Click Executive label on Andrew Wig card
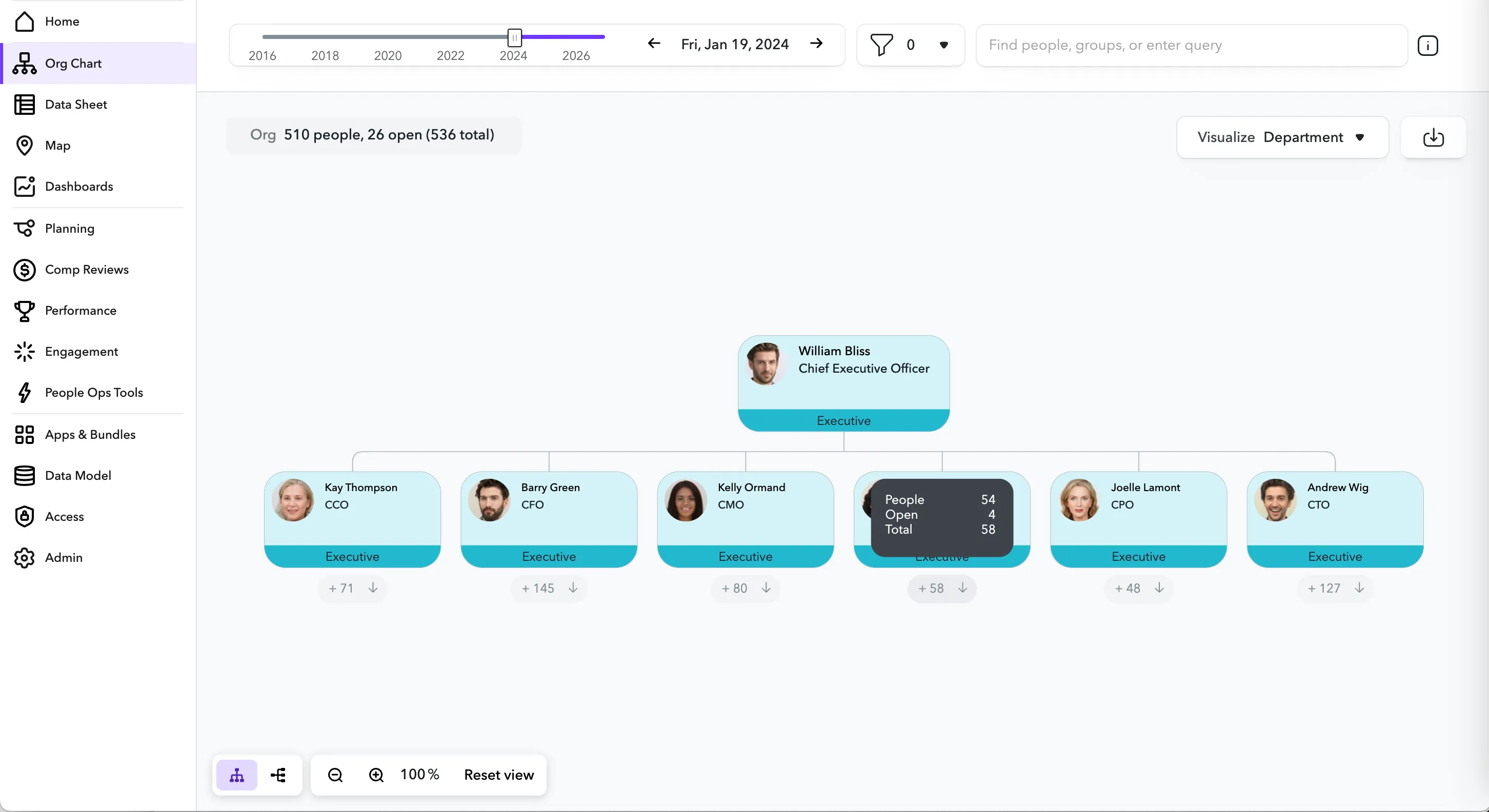Viewport: 1489px width, 812px height. tap(1335, 557)
